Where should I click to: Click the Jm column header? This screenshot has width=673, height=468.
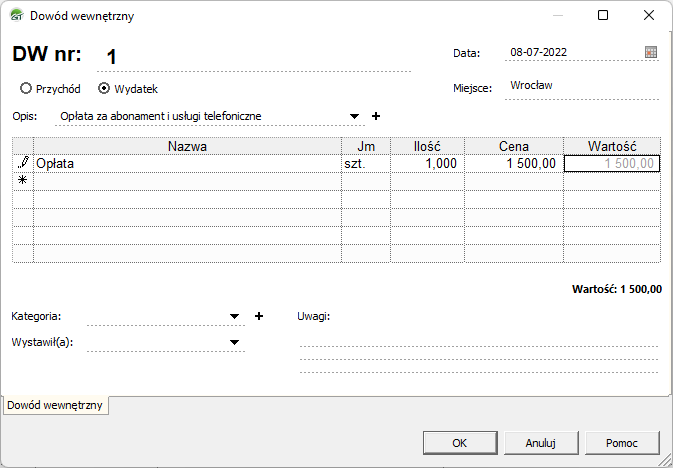(x=366, y=146)
